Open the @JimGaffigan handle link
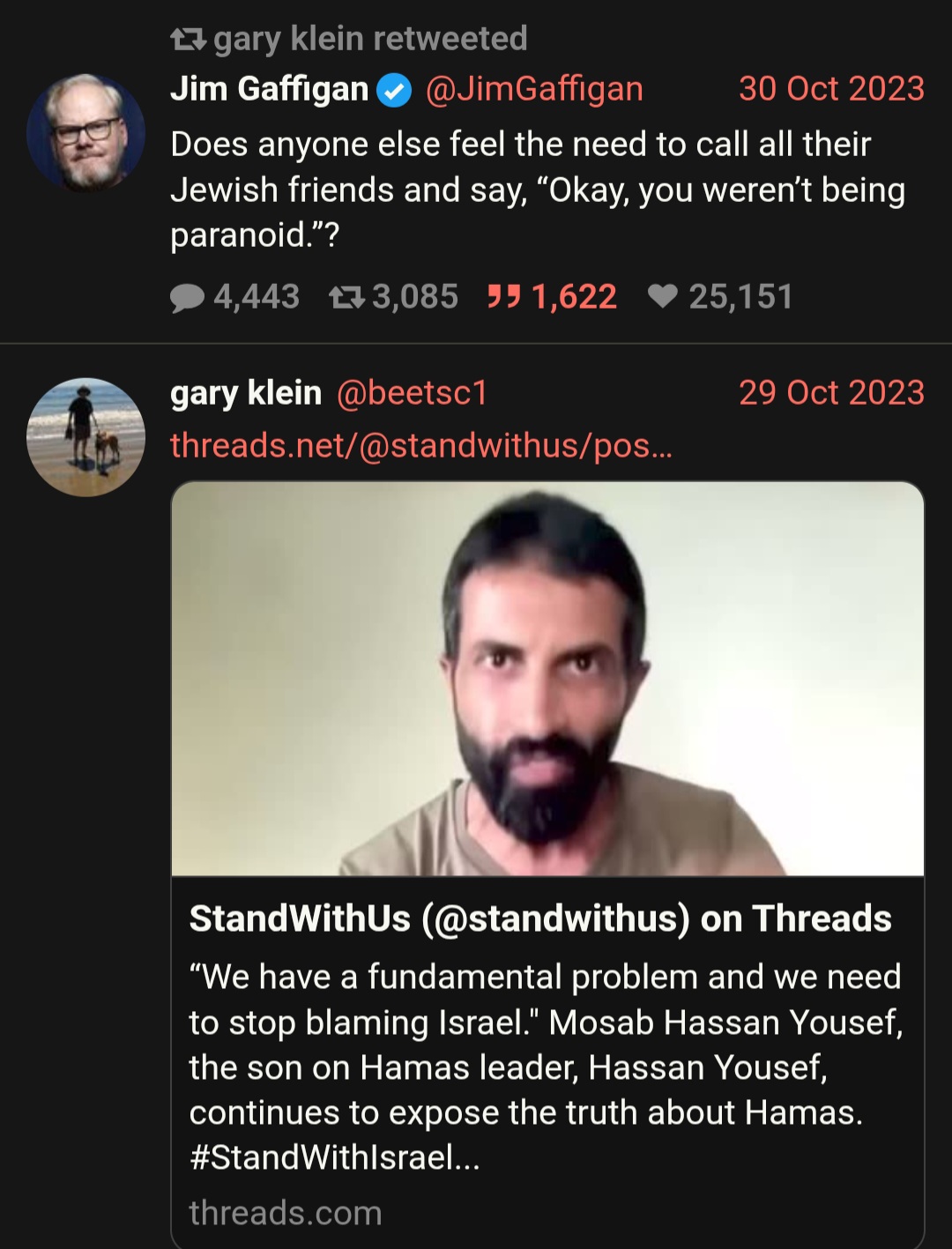This screenshot has height=1249, width=952. [x=534, y=89]
